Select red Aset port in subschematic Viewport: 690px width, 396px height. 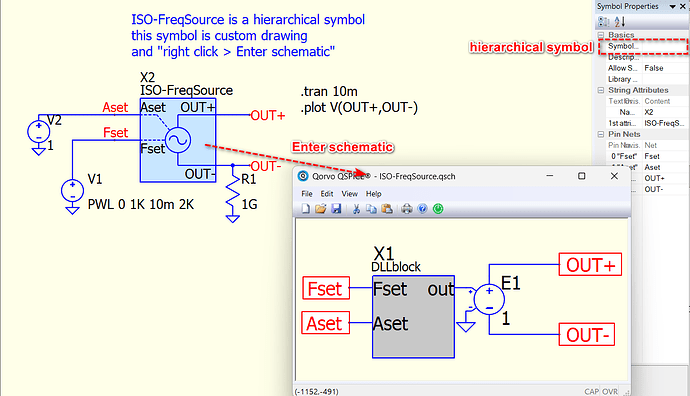[326, 323]
